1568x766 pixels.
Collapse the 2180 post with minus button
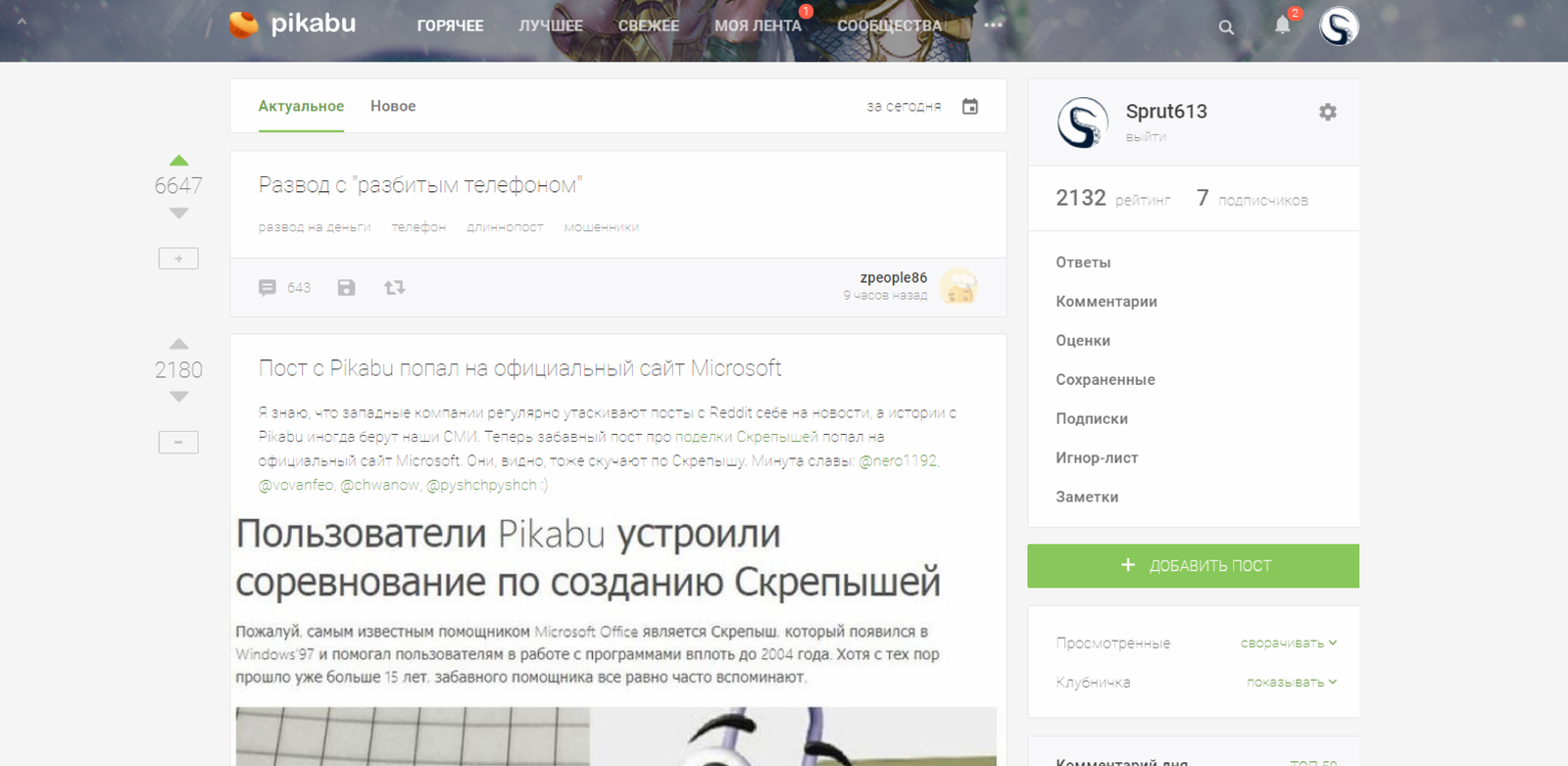(x=178, y=442)
